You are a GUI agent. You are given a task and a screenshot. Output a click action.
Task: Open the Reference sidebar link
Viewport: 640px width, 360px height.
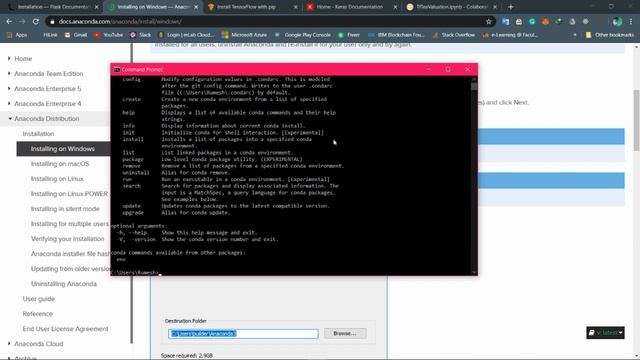pos(38,314)
